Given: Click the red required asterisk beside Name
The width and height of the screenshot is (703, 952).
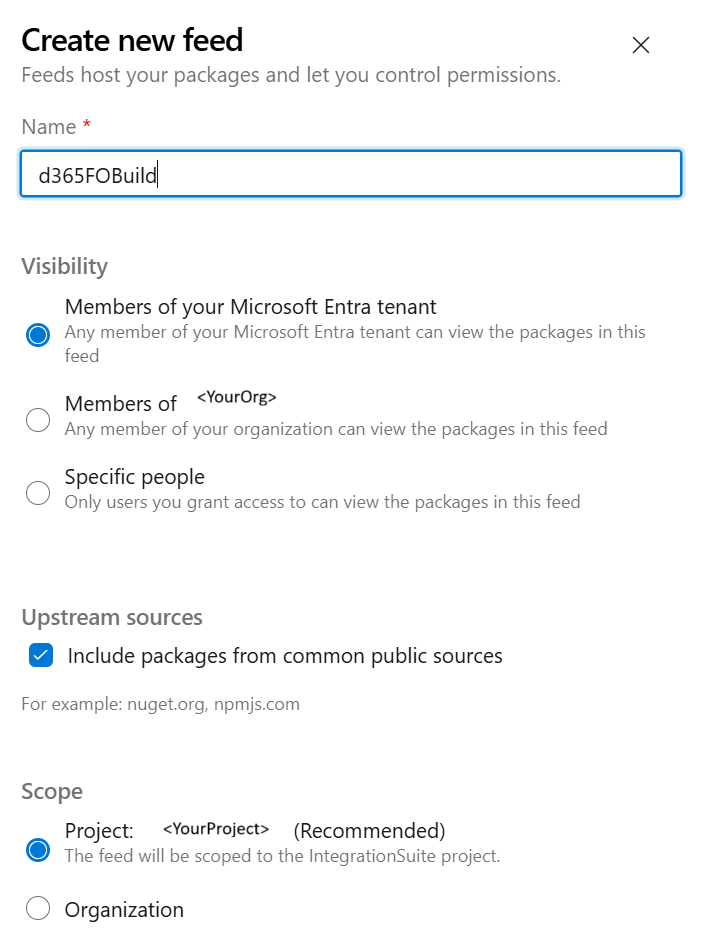Looking at the screenshot, I should (87, 126).
